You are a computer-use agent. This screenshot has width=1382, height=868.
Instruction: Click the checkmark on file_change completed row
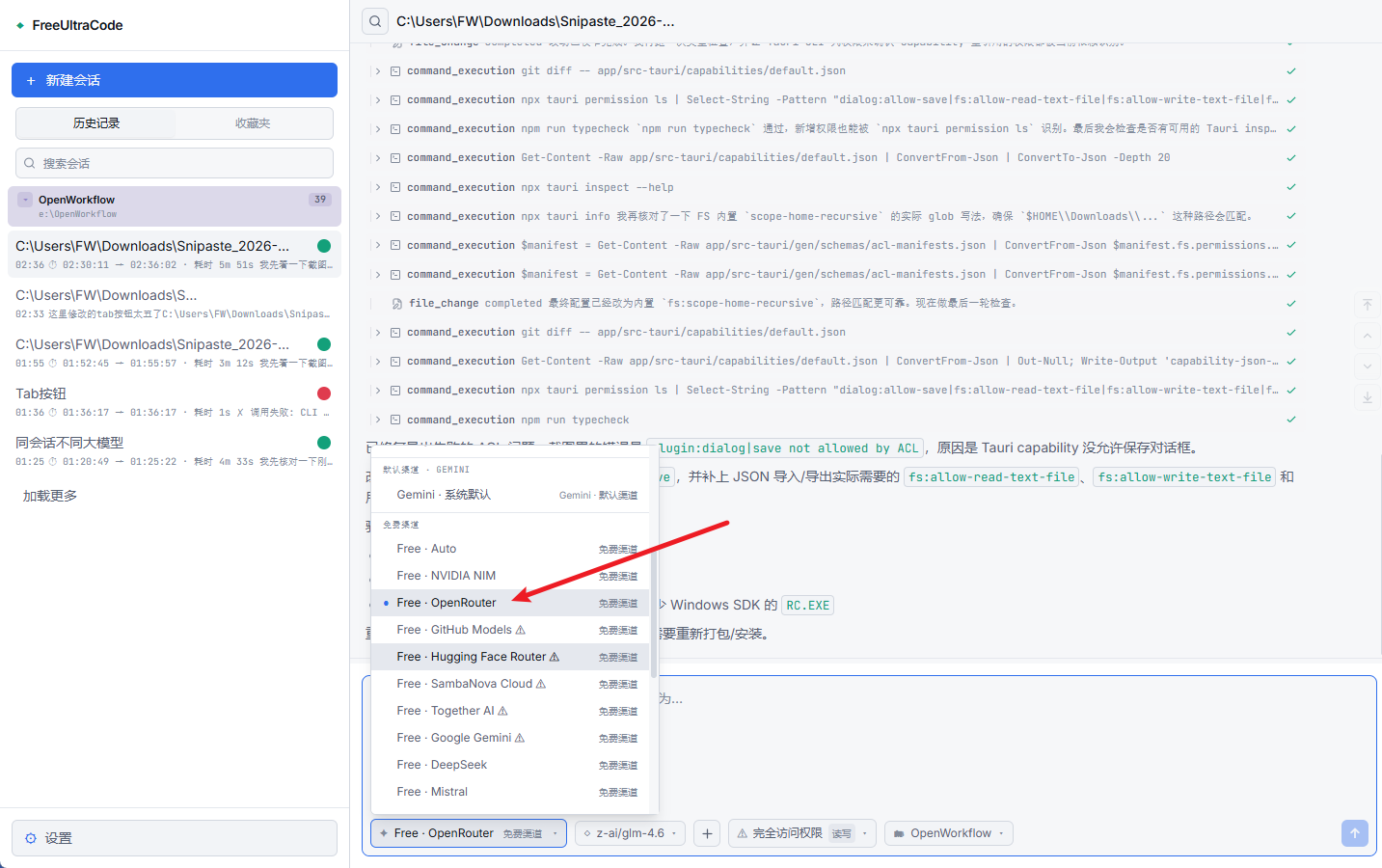pos(1291,304)
